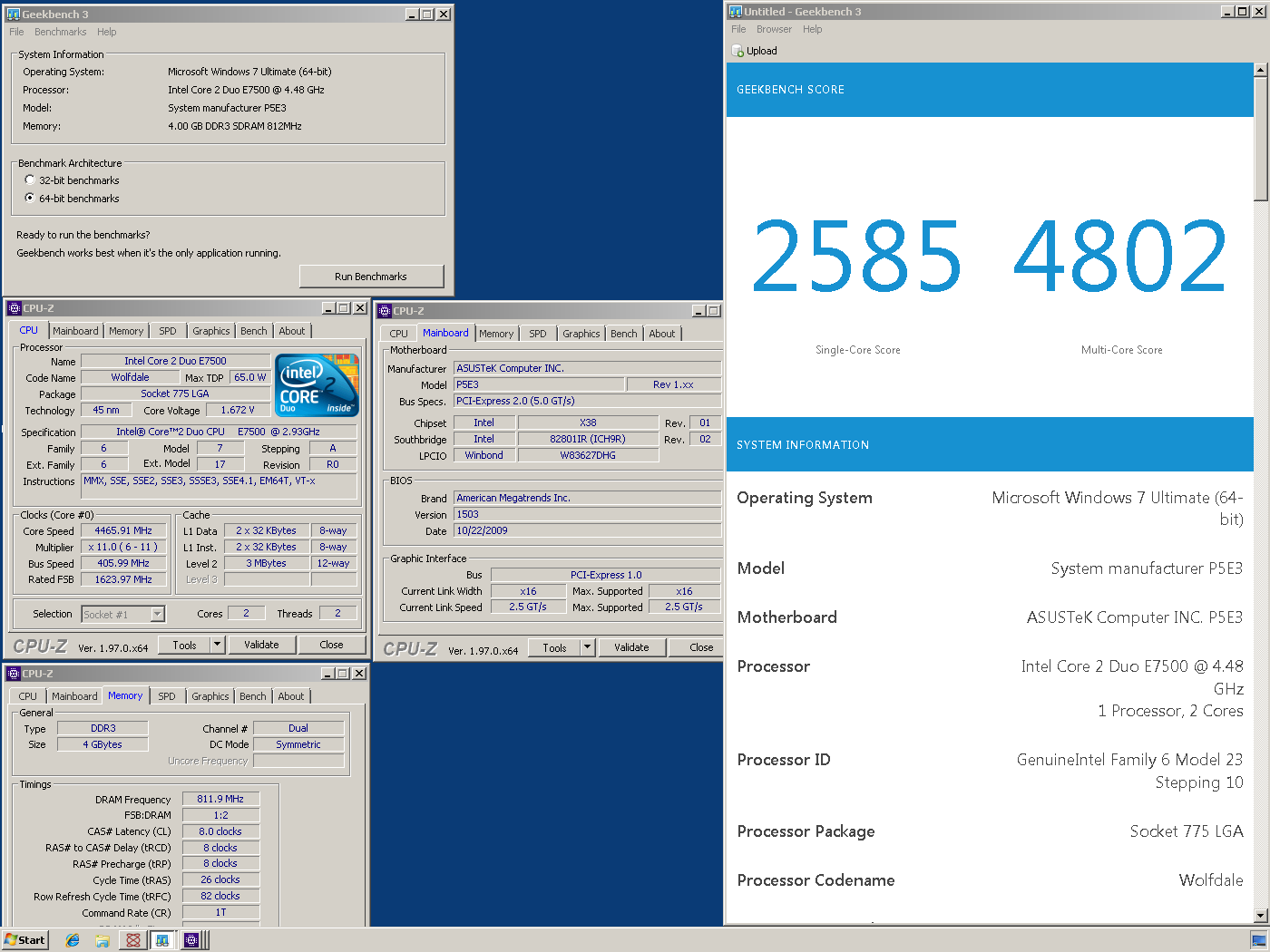Click the scrollbar thumb in Geekbench results
1270x952 pixels.
(x=1260, y=139)
